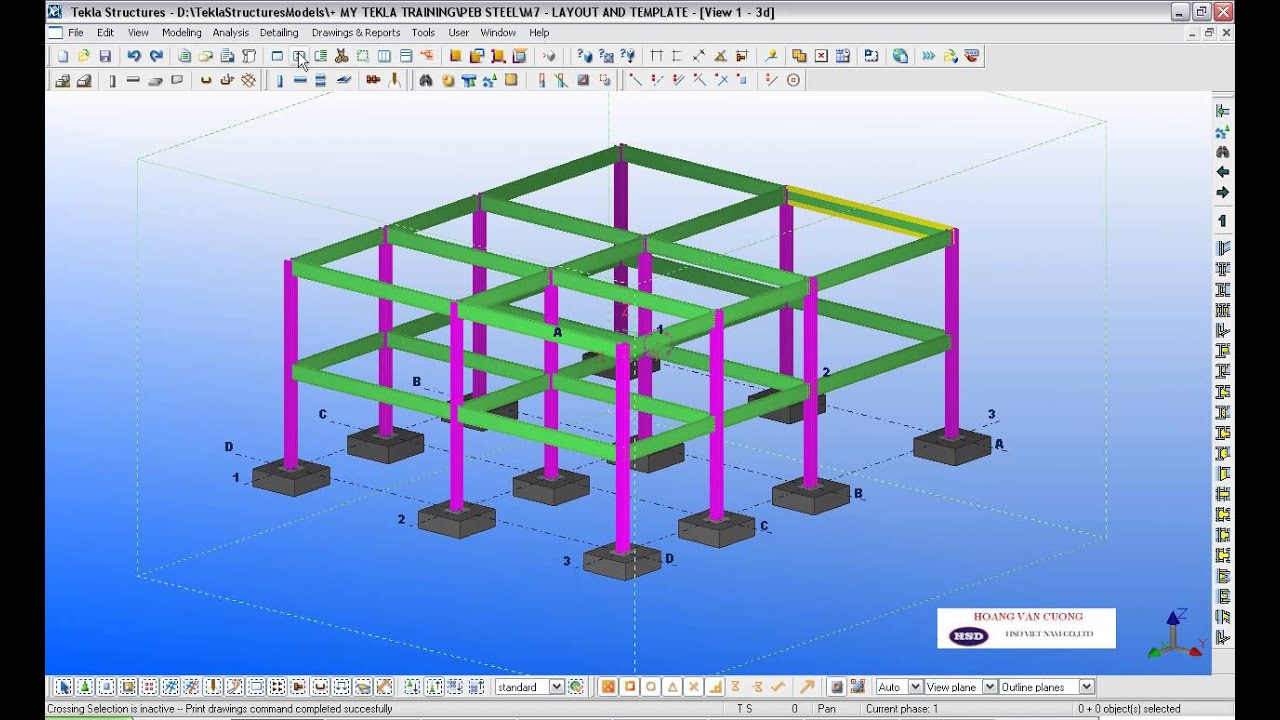
Task: Open the View menu
Action: (x=138, y=33)
